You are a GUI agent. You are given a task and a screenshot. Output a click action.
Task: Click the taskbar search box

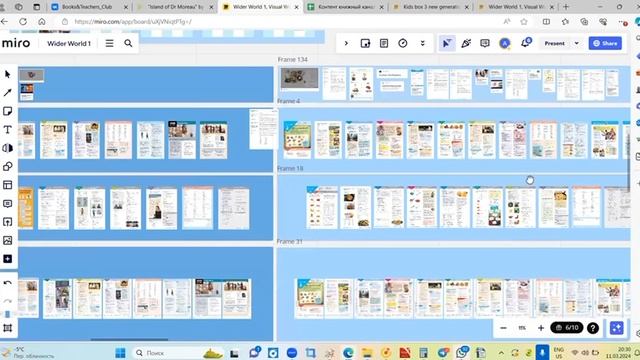(178, 353)
